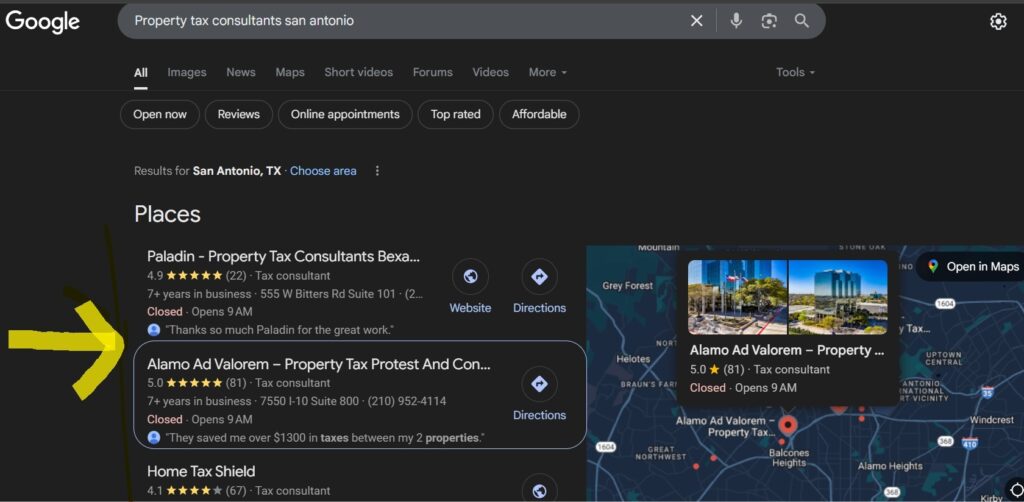Open Paladin website globe icon
This screenshot has height=502, width=1024.
470,277
